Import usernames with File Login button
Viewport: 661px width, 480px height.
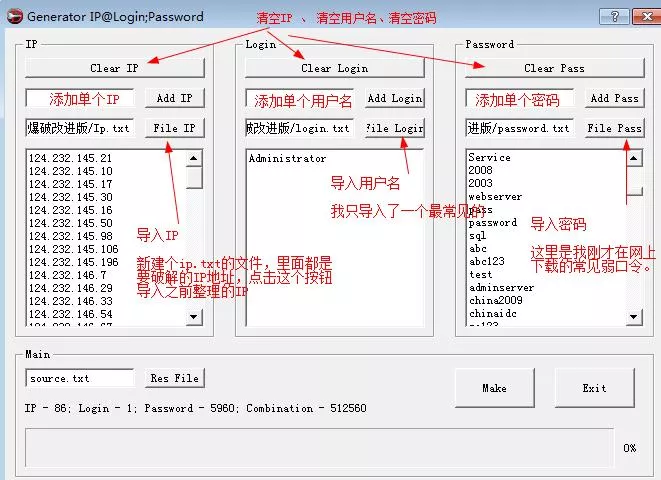[x=395, y=128]
